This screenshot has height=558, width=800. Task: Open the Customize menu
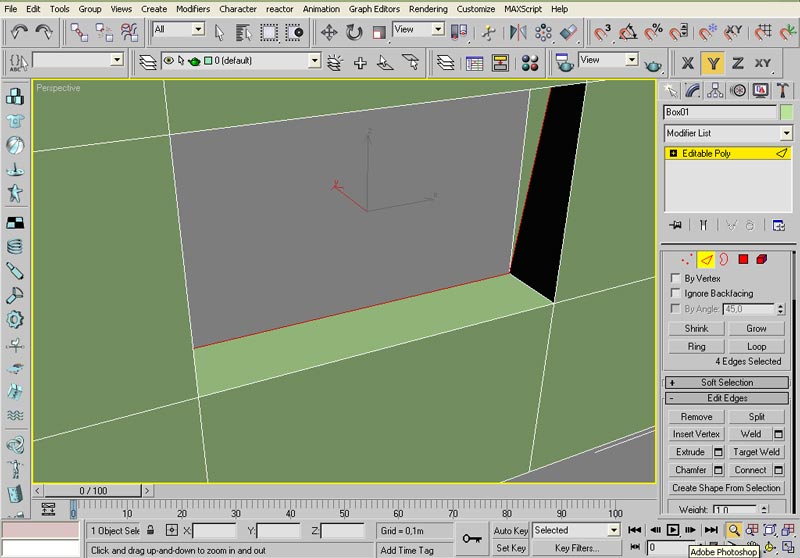pyautogui.click(x=476, y=9)
